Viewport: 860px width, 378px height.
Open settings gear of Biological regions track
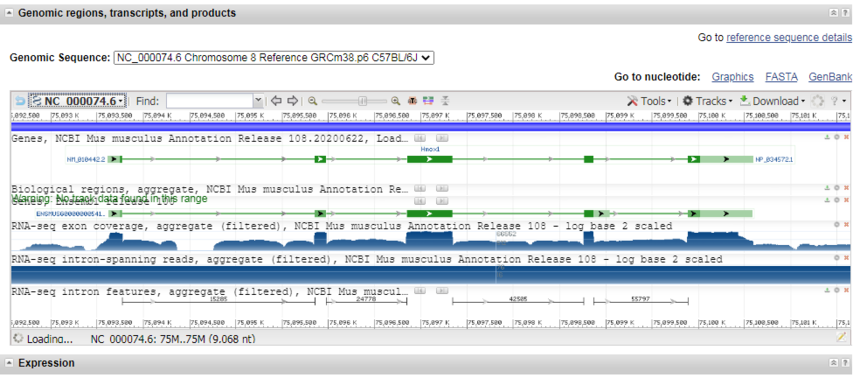tap(836, 188)
